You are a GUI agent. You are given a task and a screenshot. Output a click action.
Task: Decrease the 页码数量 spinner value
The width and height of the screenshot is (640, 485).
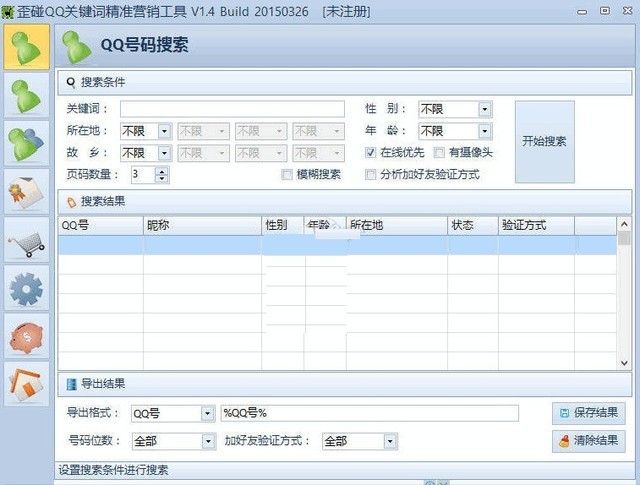pos(162,178)
